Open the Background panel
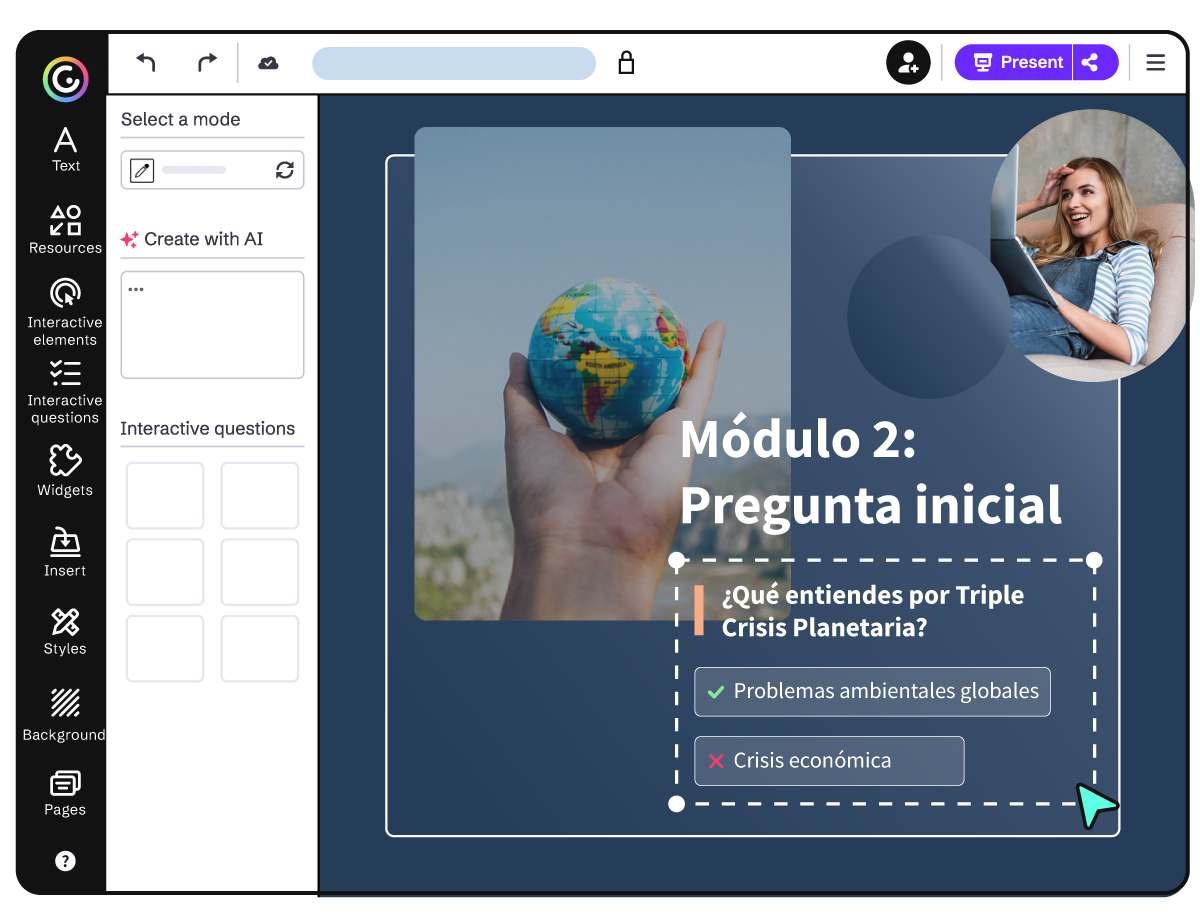Screen dimensions: 1200x920 coord(64,714)
